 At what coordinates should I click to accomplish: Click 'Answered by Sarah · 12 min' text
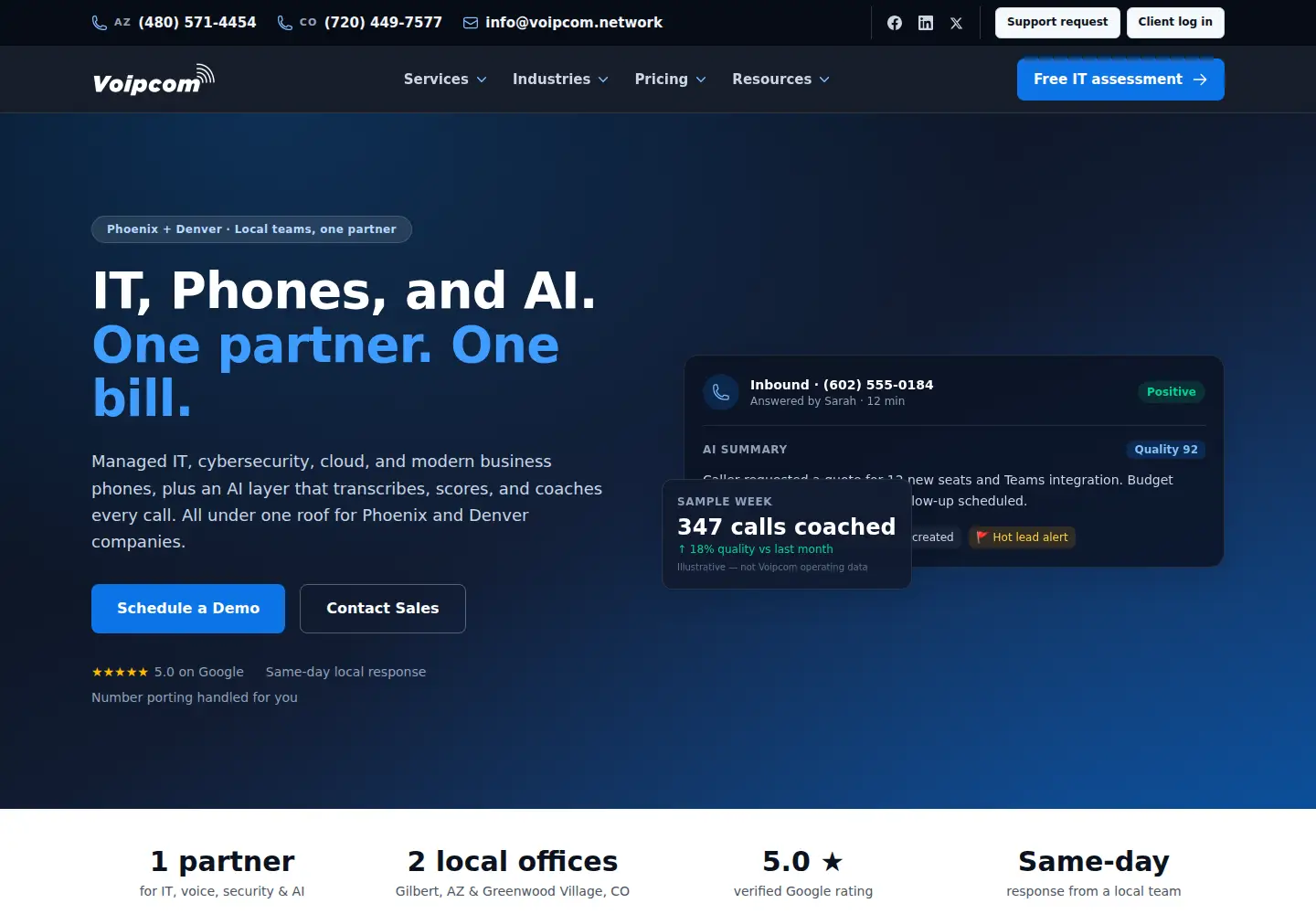(827, 401)
